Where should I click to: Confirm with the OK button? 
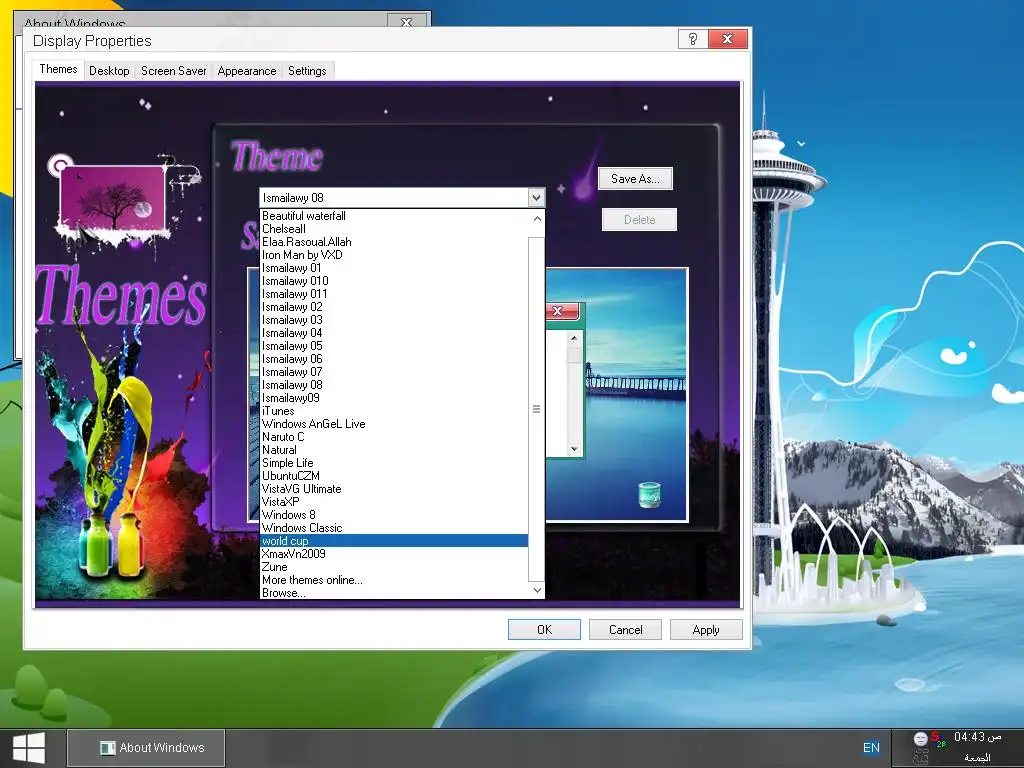point(544,630)
